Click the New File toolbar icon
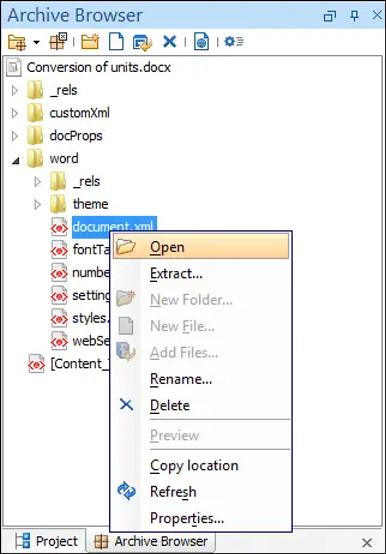Viewport: 386px width, 554px height. click(x=116, y=42)
